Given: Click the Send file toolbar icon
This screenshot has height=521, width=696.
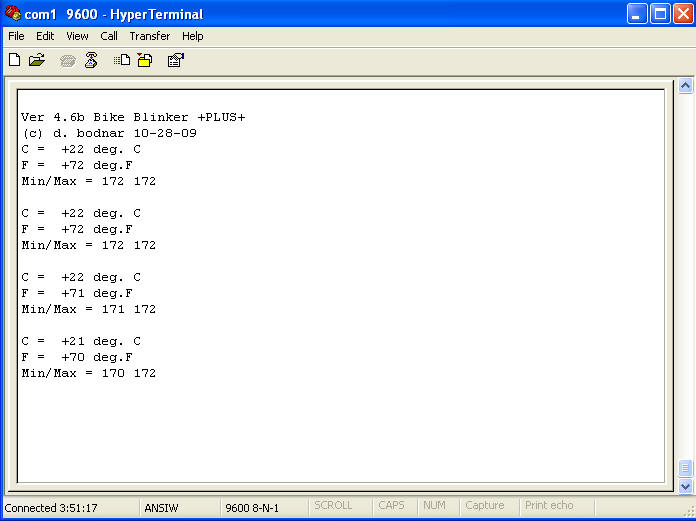Looking at the screenshot, I should (122, 60).
